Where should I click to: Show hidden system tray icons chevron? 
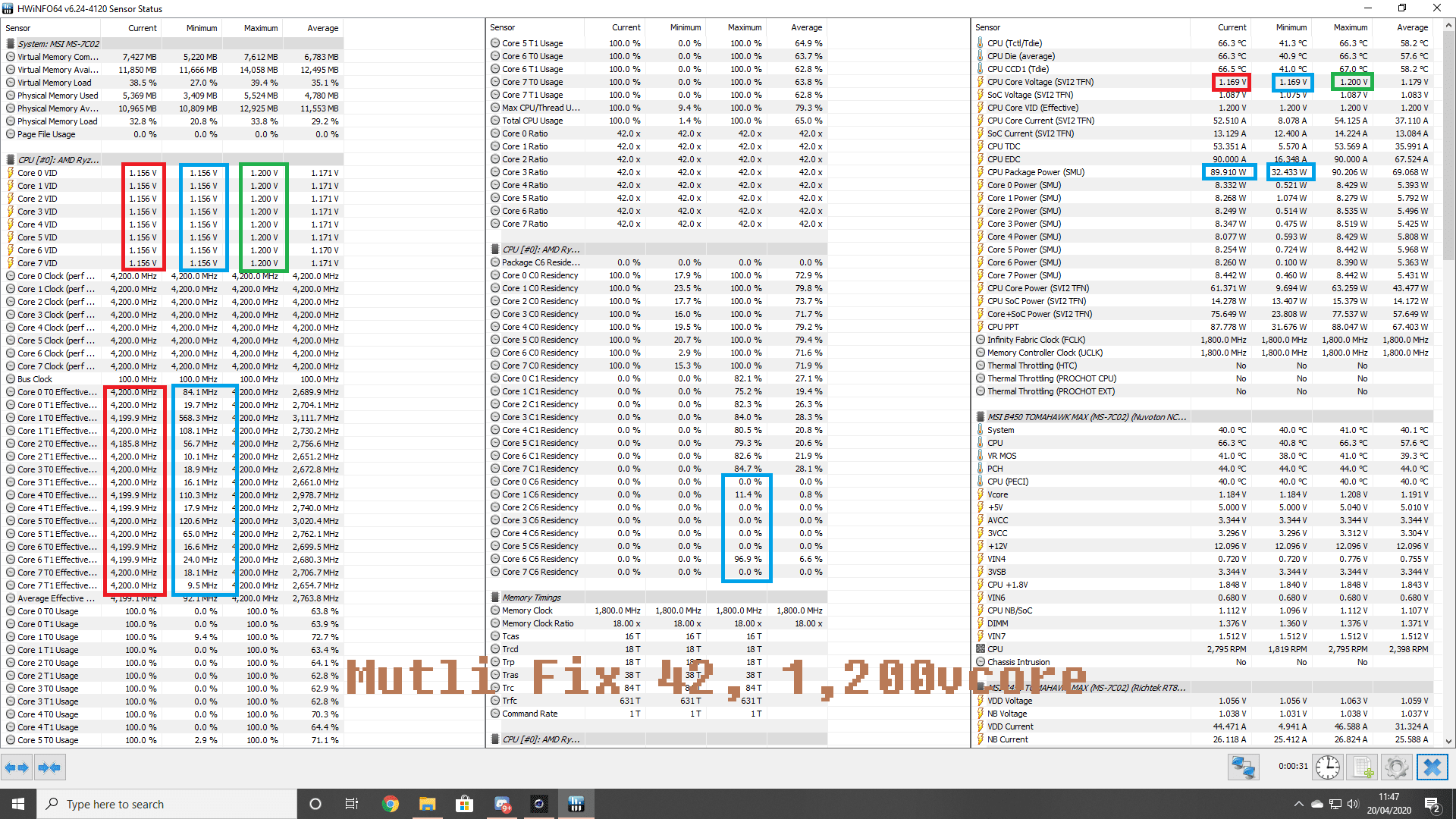(x=1298, y=804)
